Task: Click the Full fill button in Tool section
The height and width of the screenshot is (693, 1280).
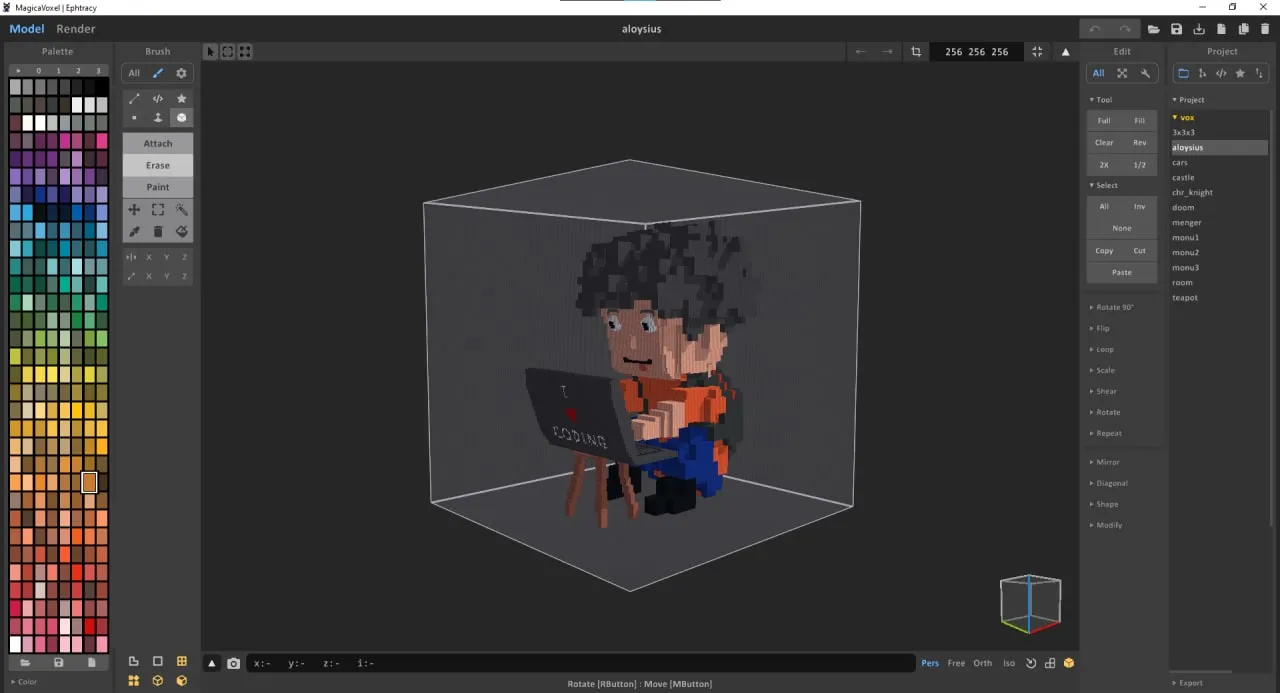Action: click(x=1104, y=120)
